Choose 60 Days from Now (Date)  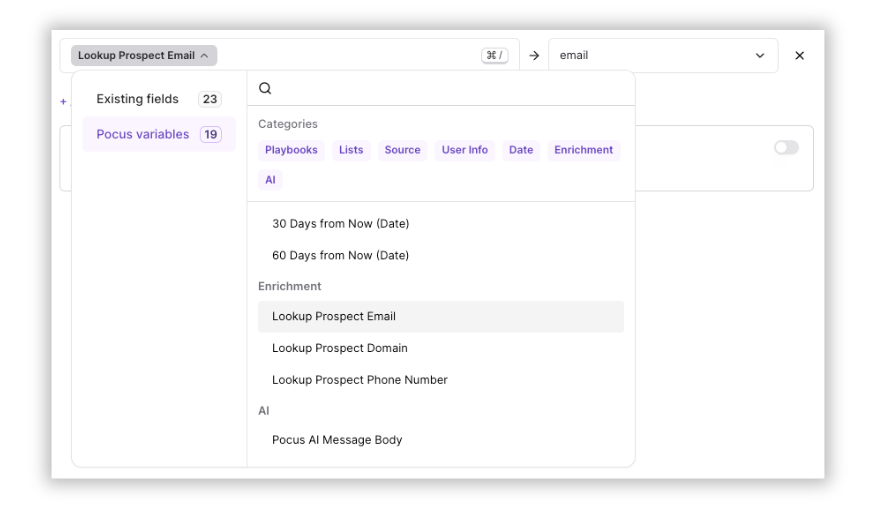click(x=441, y=255)
